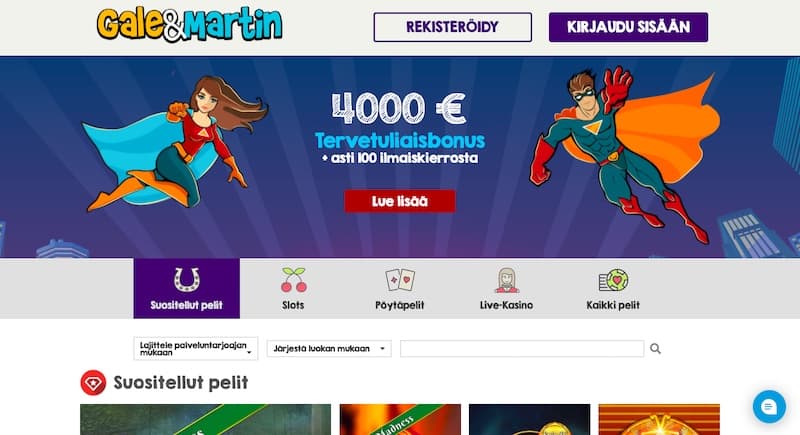Click the poker chip Kaikki pelit icon
Screen dimensions: 800x435
[x=613, y=280]
